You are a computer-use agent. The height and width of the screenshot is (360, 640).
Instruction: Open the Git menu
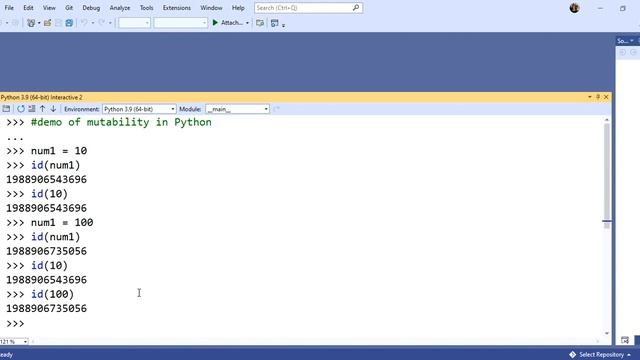coord(69,8)
